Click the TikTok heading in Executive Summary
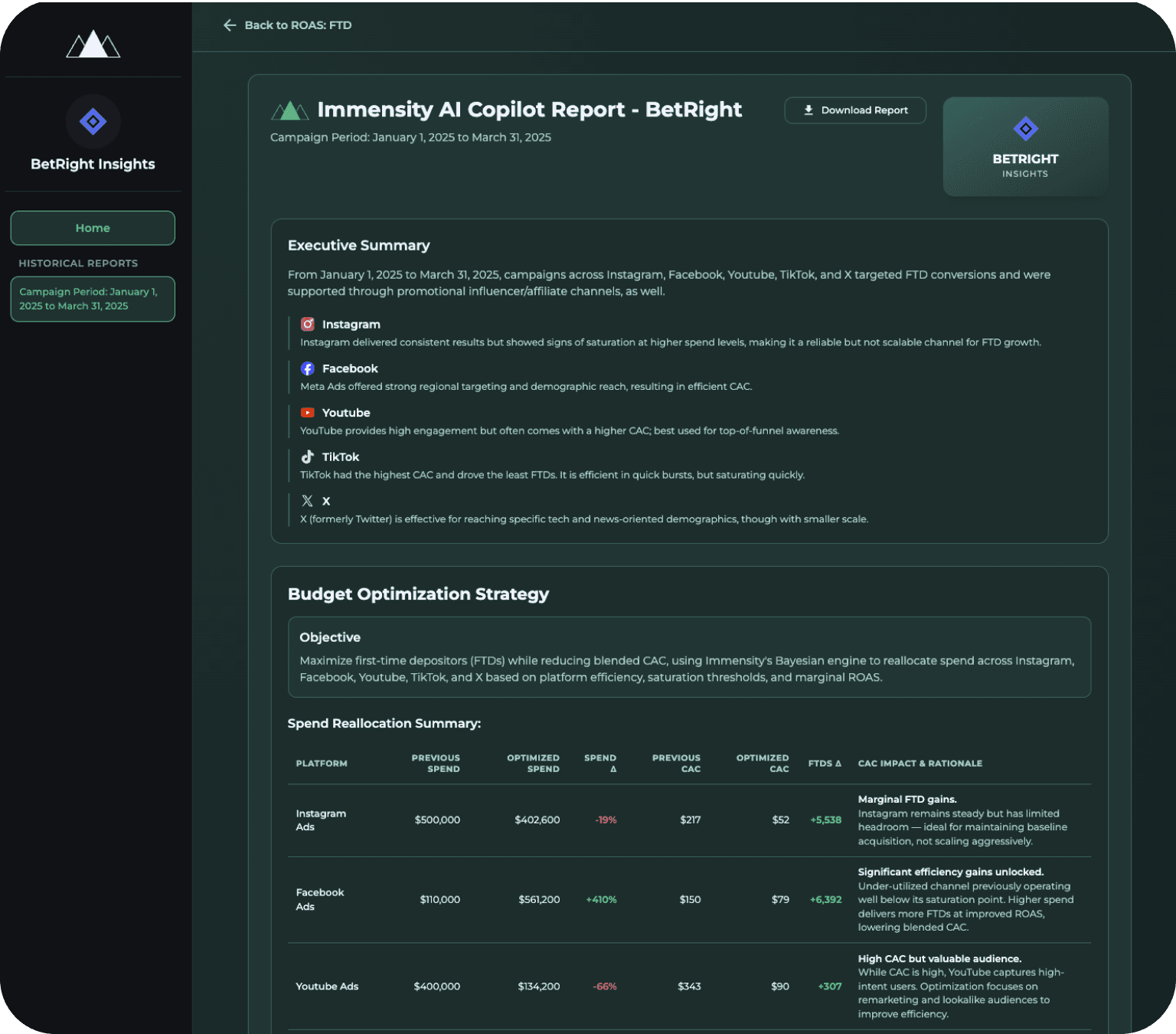The image size is (1176, 1034). pyautogui.click(x=340, y=457)
